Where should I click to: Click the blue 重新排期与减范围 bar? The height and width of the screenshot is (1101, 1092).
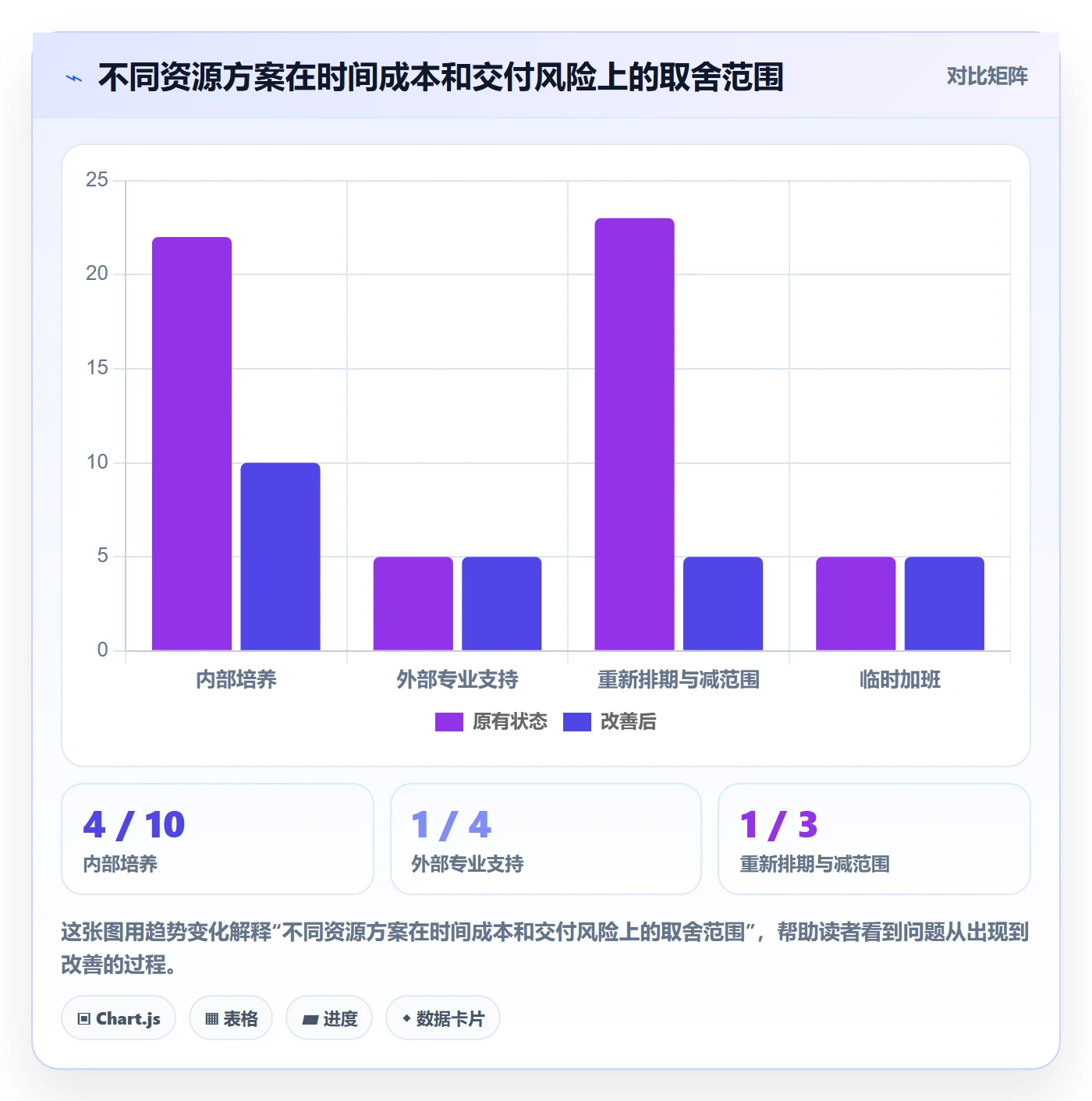click(723, 604)
